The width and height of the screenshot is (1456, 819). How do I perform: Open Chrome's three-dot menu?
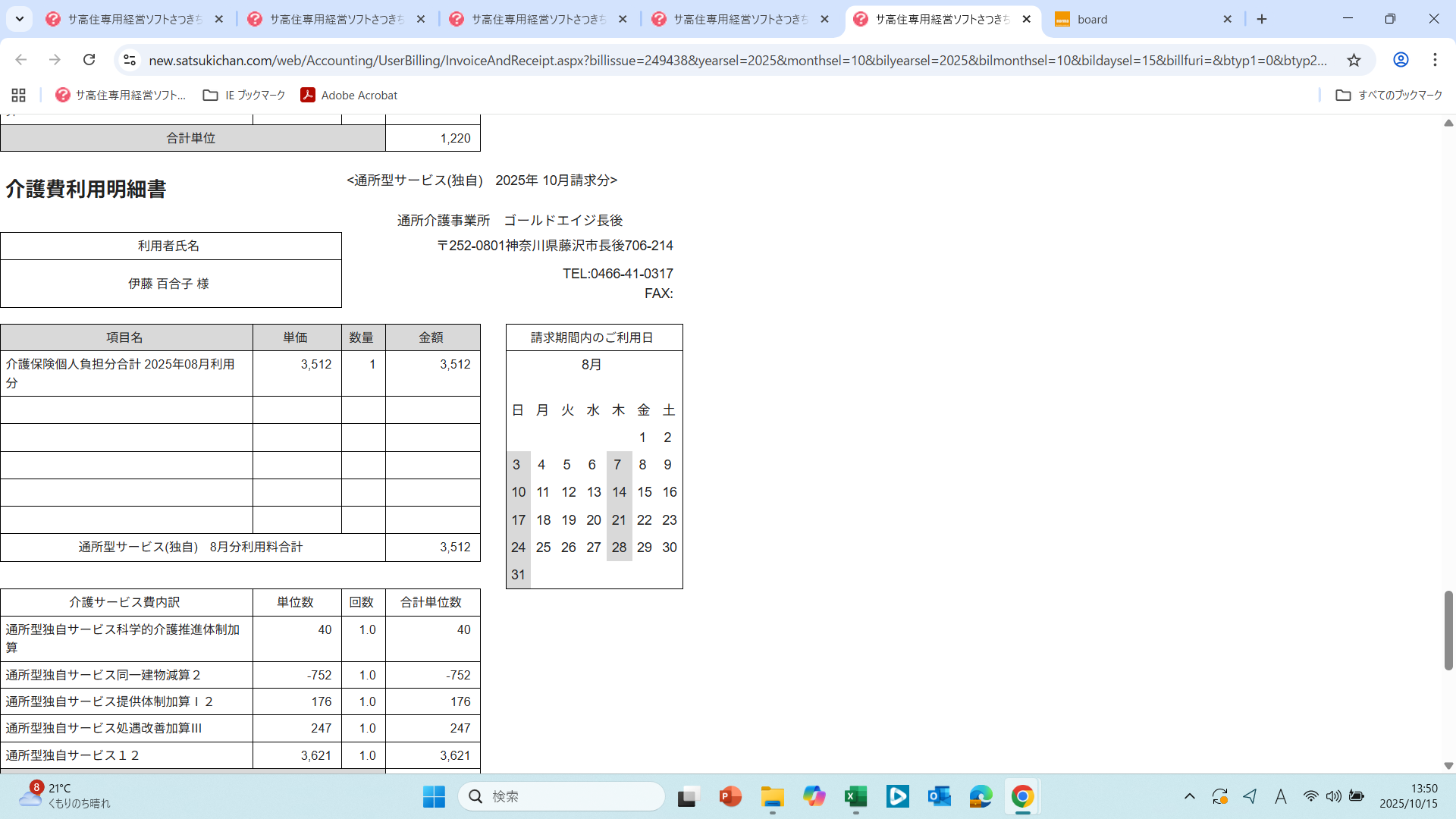(x=1435, y=60)
